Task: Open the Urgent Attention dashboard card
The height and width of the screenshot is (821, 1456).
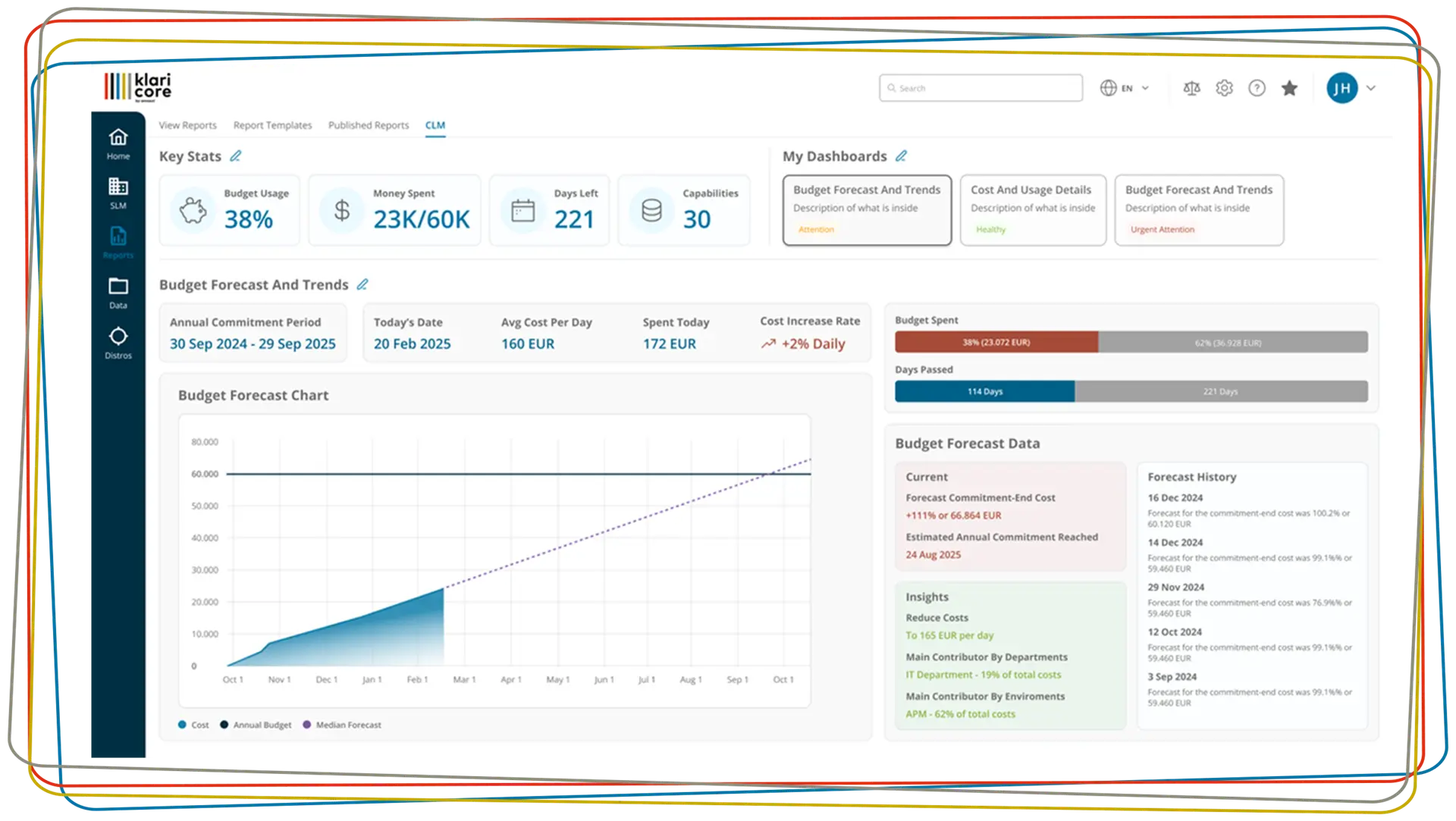Action: click(1199, 210)
